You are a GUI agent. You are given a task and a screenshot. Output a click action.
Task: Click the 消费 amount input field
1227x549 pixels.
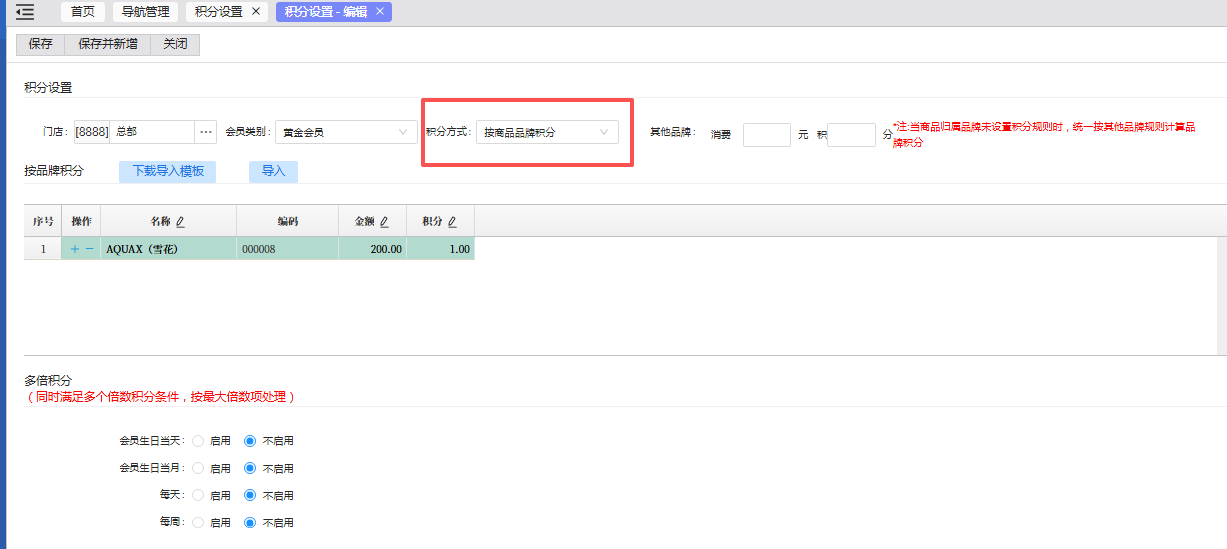coord(767,135)
